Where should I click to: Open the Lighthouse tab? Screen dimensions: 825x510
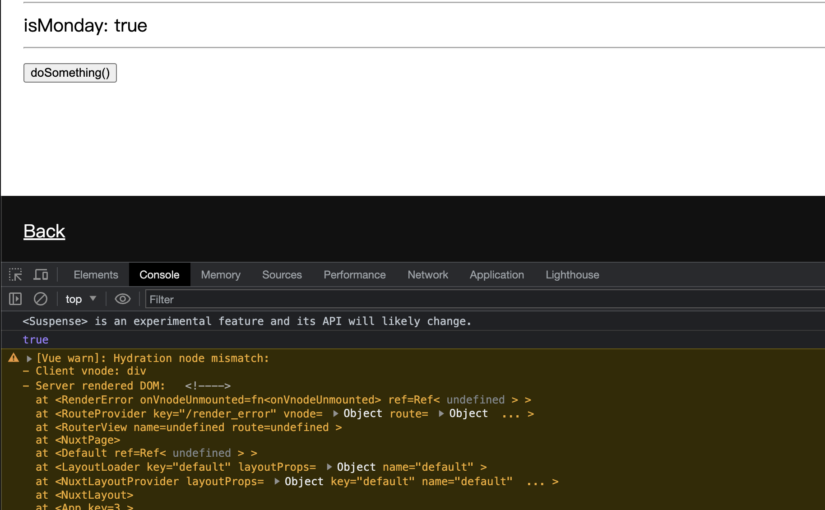[572, 275]
